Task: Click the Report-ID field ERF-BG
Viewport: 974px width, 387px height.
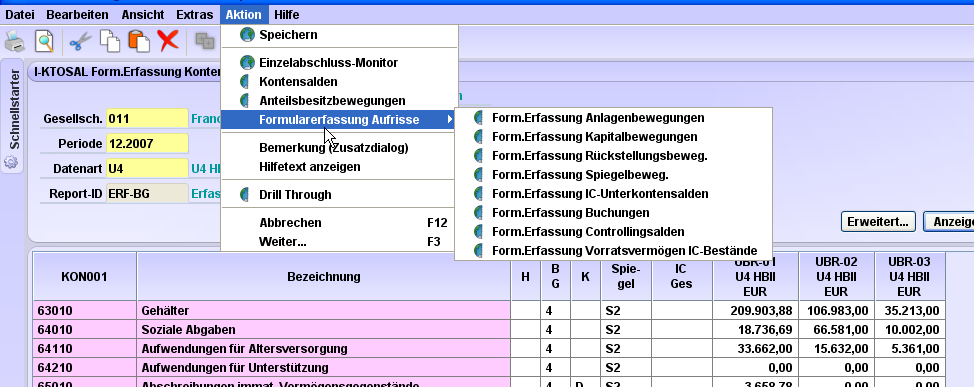Action: [x=147, y=194]
